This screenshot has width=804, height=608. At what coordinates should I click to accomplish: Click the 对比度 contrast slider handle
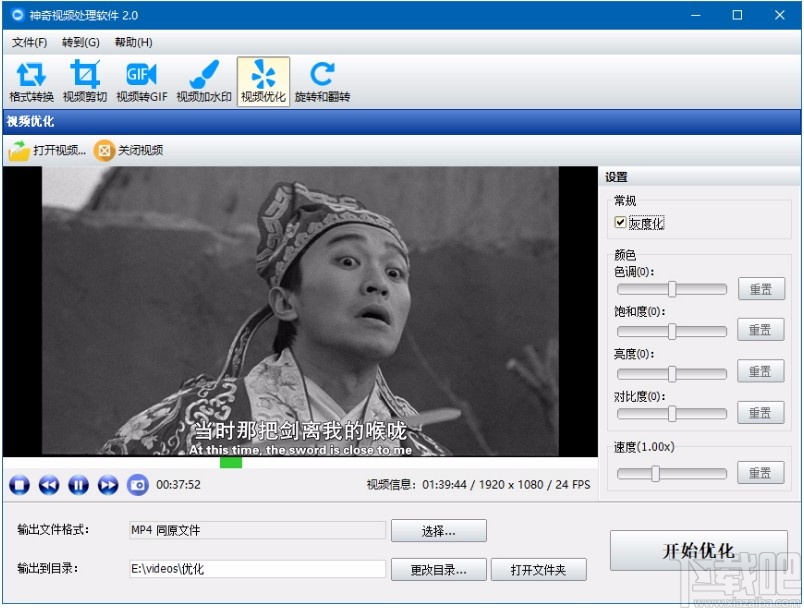(672, 413)
